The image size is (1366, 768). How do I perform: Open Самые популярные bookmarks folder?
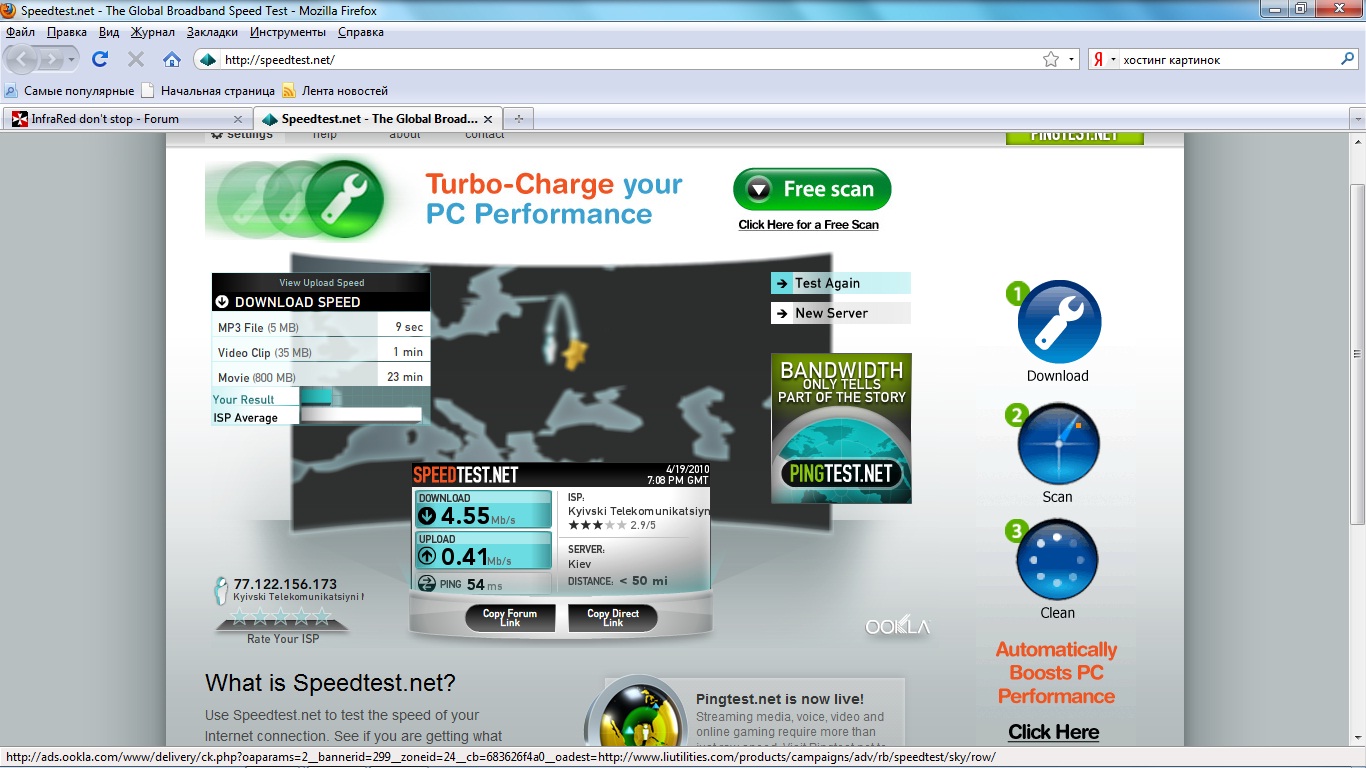tap(70, 90)
